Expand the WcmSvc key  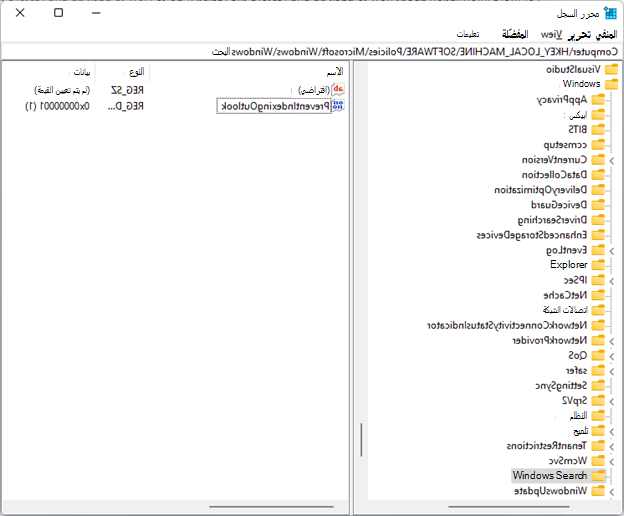tap(612, 462)
